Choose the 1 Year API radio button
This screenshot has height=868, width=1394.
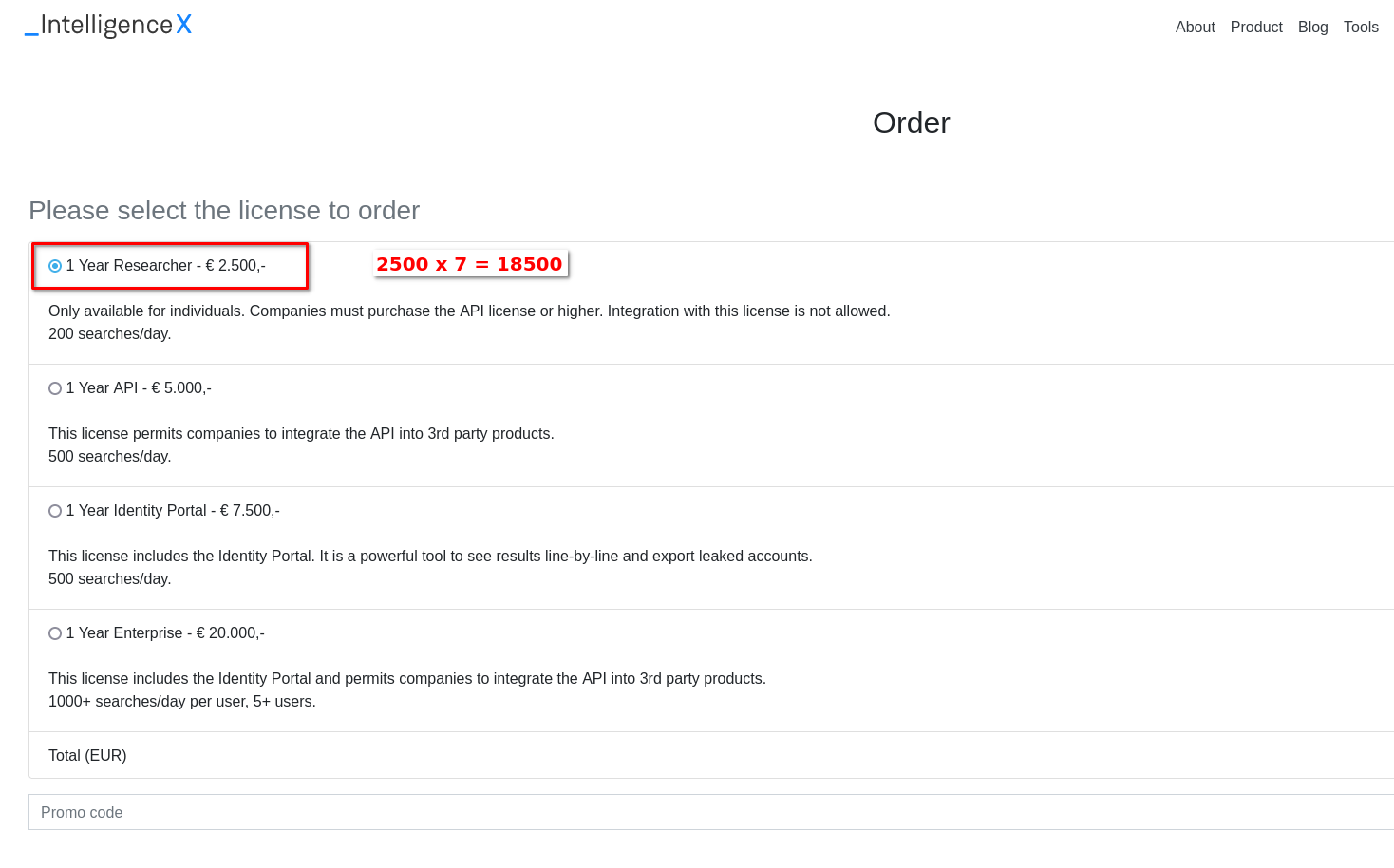coord(55,388)
